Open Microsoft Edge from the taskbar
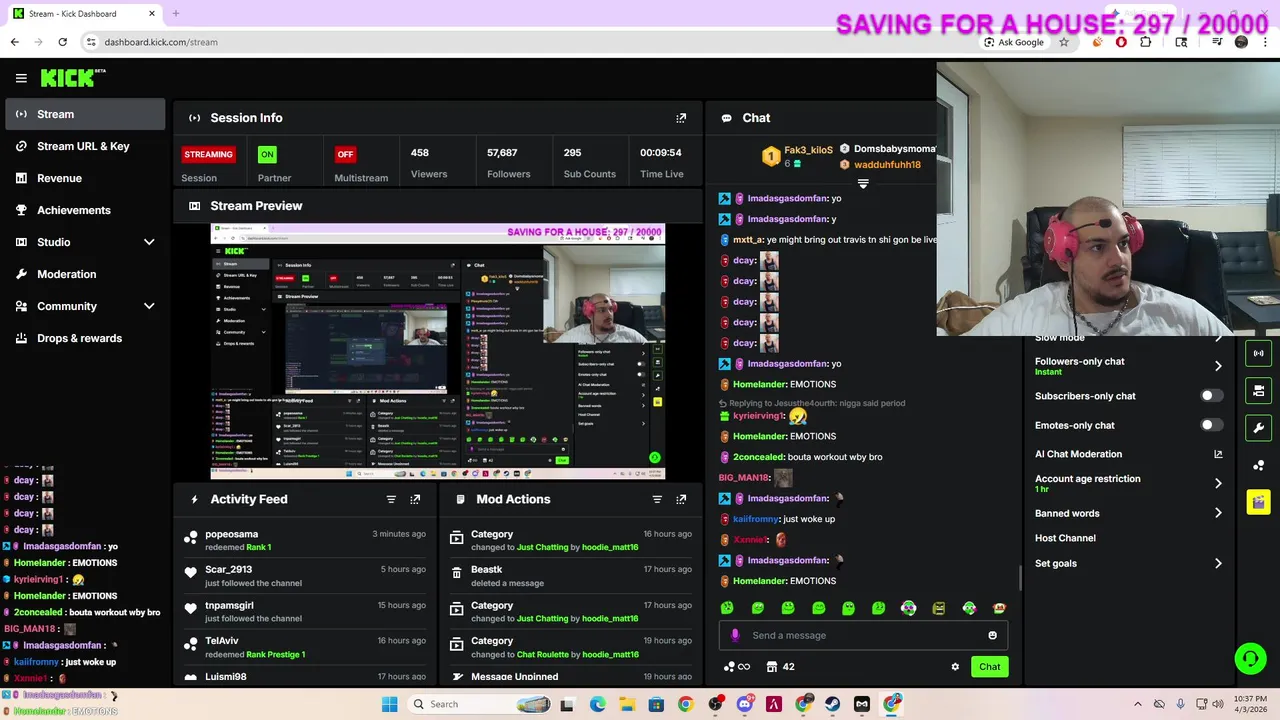1280x720 pixels. pyautogui.click(x=597, y=704)
